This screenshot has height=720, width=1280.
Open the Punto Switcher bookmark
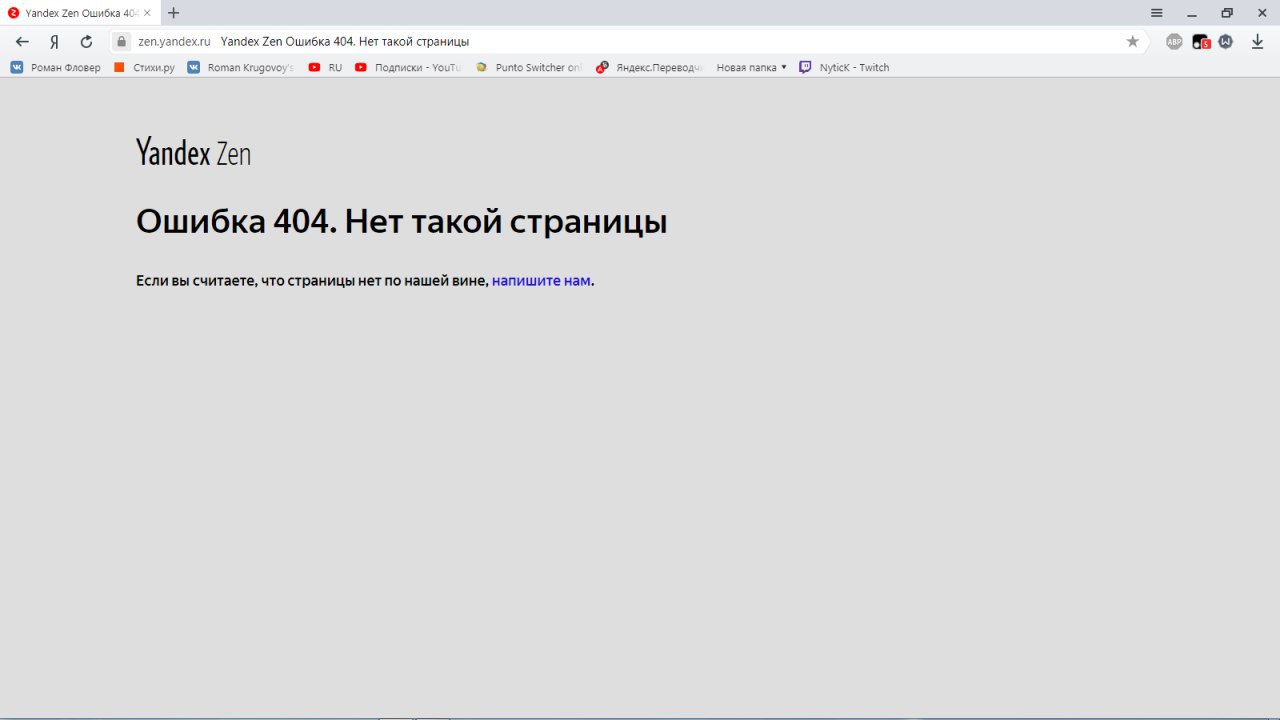tap(528, 68)
